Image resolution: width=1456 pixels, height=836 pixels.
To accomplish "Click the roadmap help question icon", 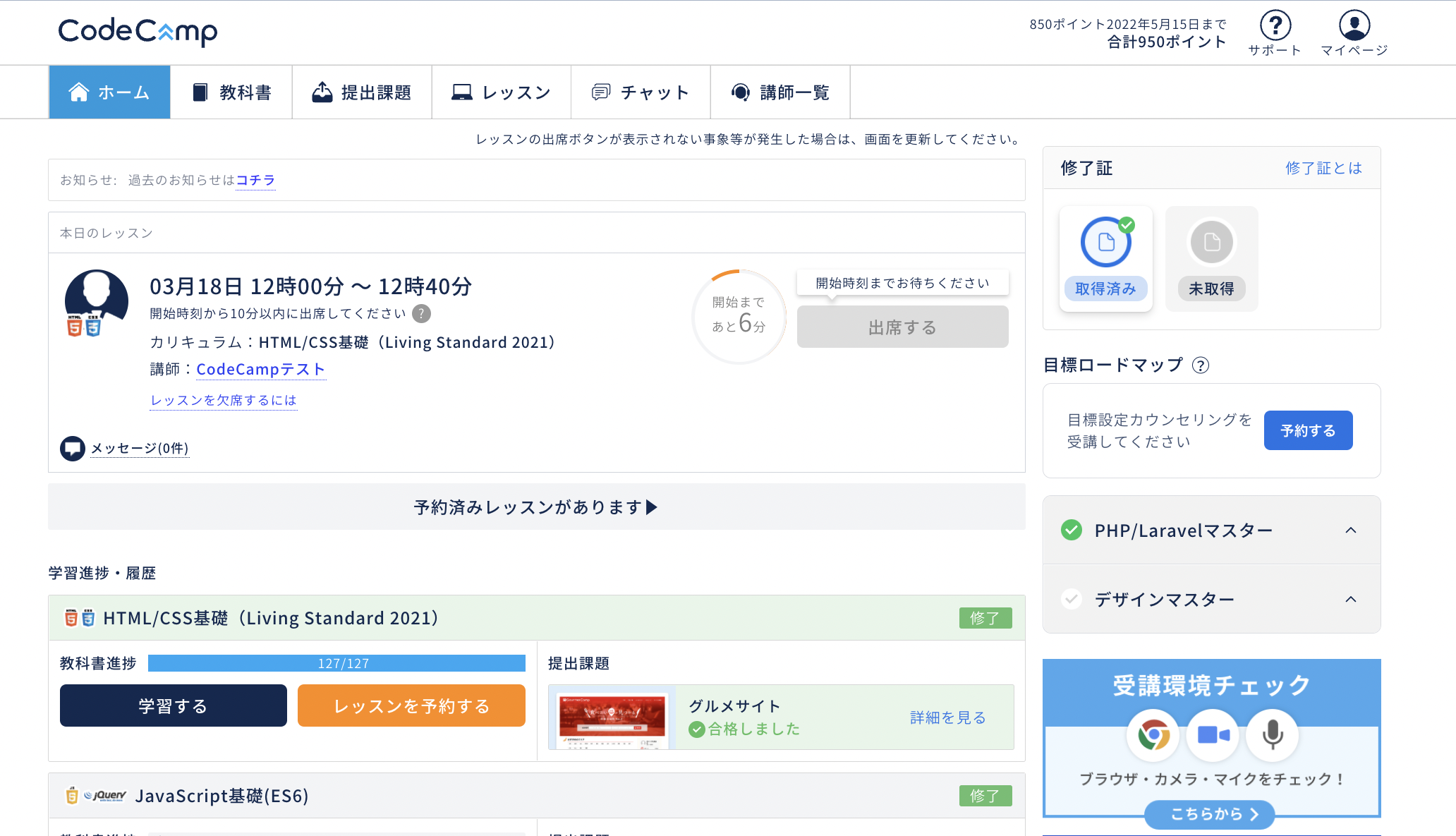I will click(1200, 365).
